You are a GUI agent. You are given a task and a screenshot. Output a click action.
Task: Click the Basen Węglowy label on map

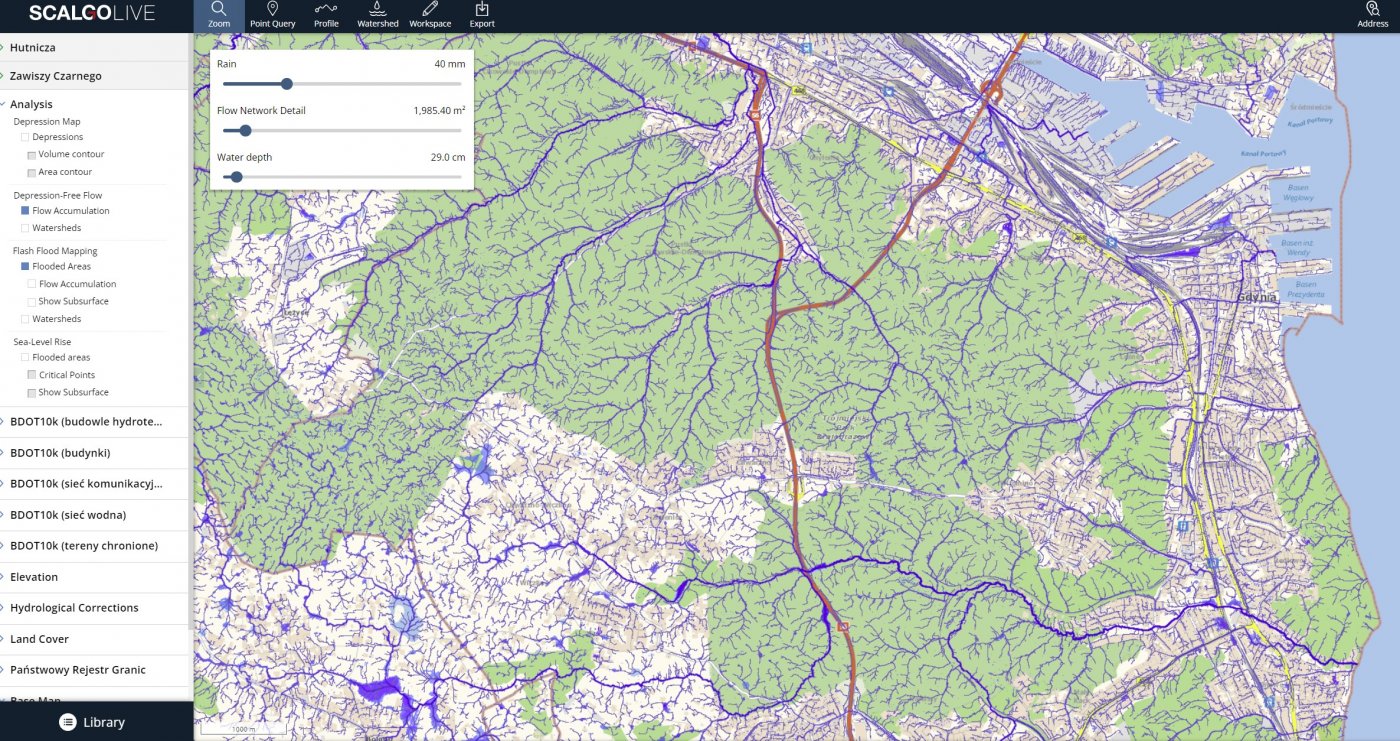point(1298,194)
